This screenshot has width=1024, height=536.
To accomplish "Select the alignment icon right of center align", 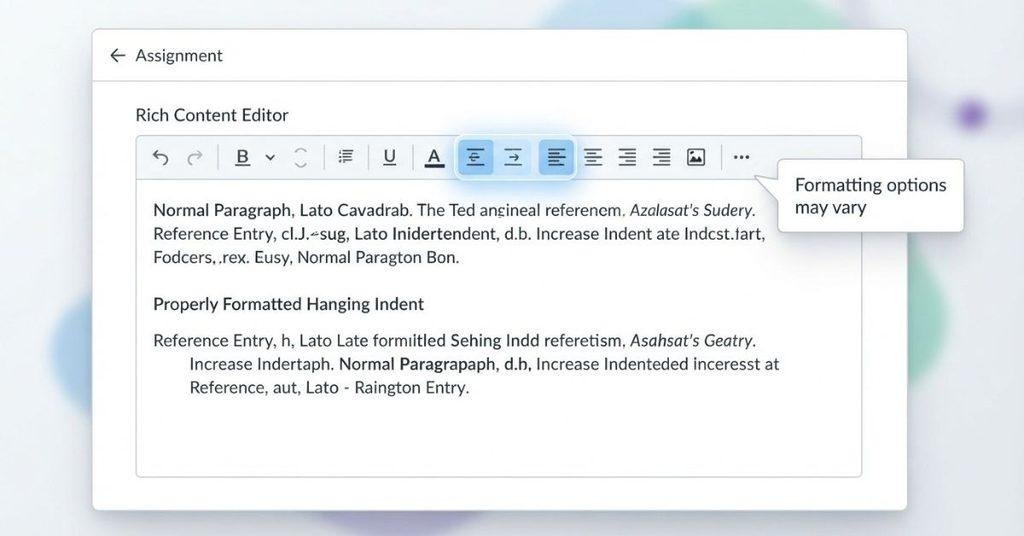I will pyautogui.click(x=627, y=157).
